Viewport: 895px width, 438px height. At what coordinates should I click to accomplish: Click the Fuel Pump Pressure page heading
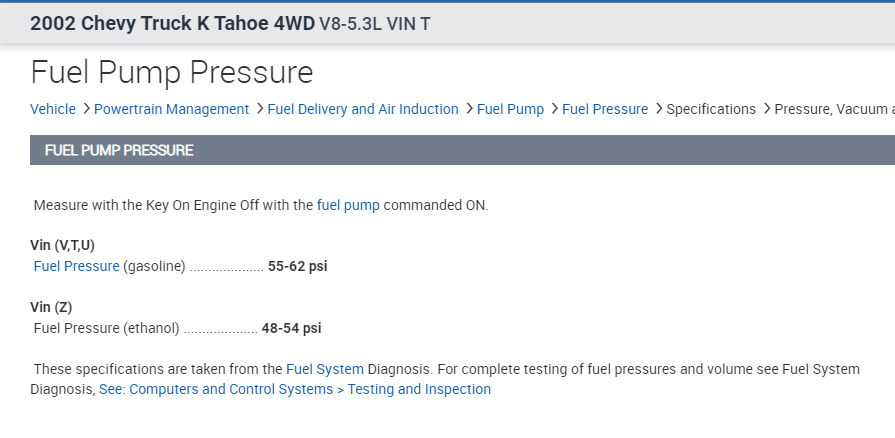coord(172,73)
